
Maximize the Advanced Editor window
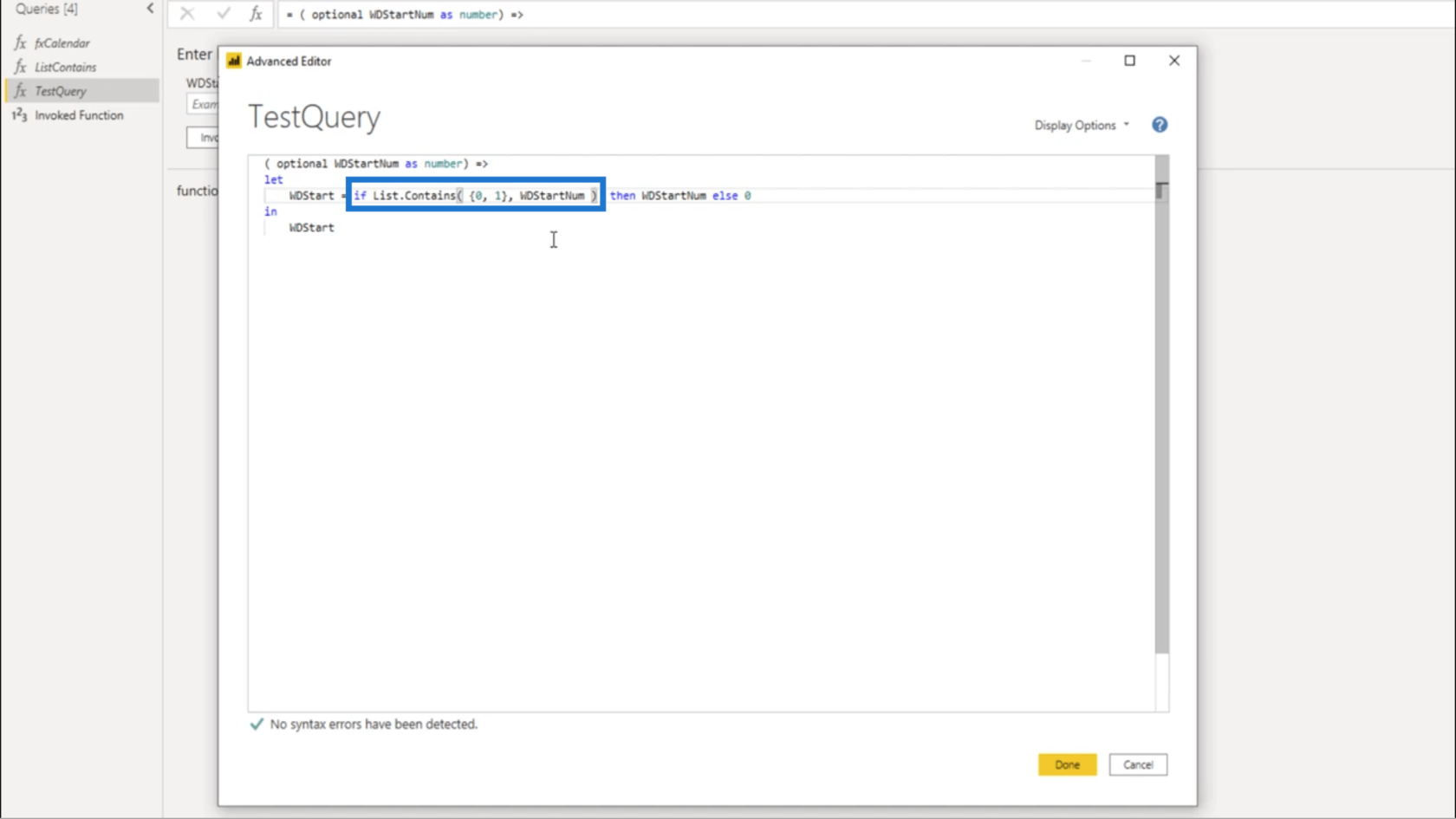pyautogui.click(x=1129, y=61)
